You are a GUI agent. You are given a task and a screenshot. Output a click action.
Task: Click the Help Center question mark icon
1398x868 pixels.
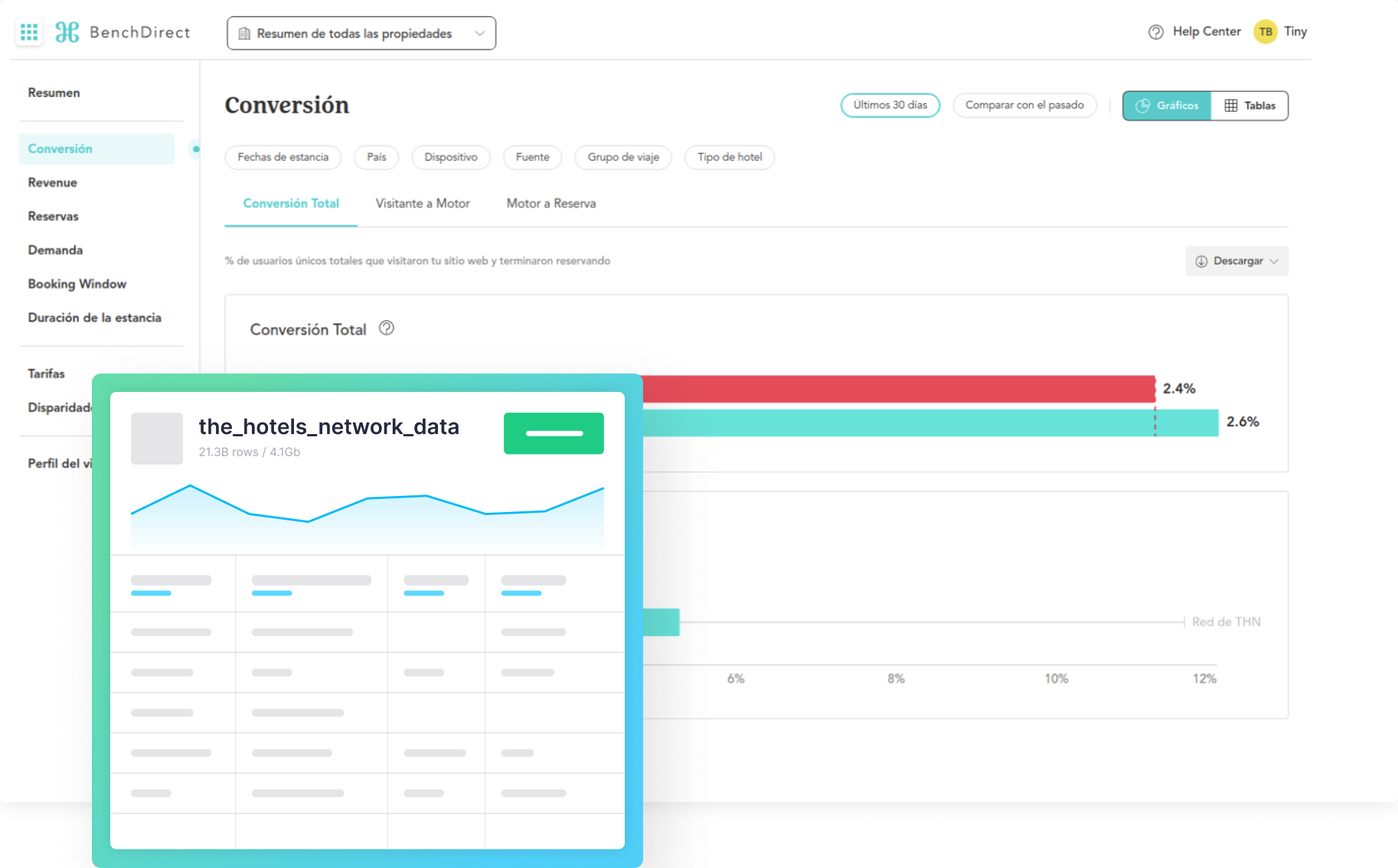pos(1155,32)
